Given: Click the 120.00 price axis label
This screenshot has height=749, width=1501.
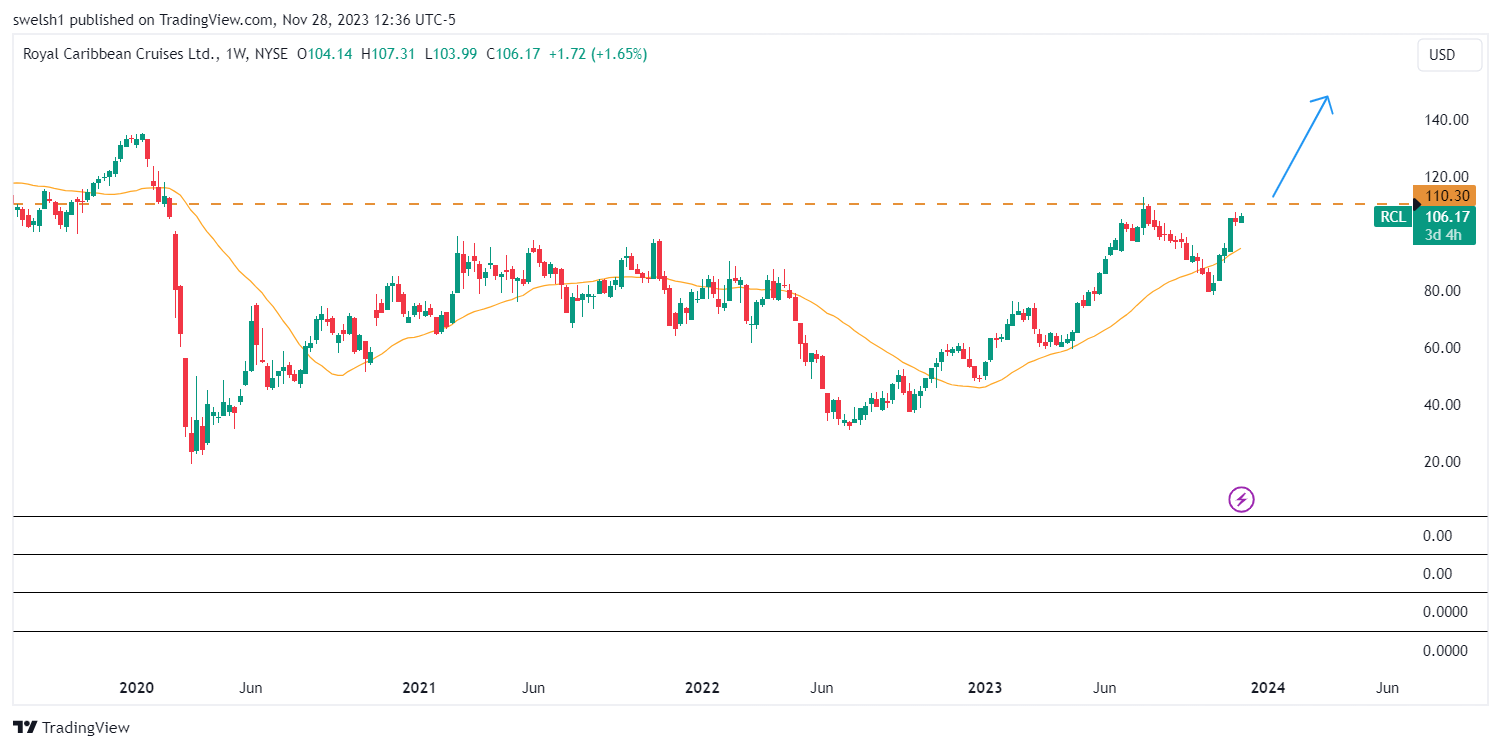Looking at the screenshot, I should coord(1446,176).
